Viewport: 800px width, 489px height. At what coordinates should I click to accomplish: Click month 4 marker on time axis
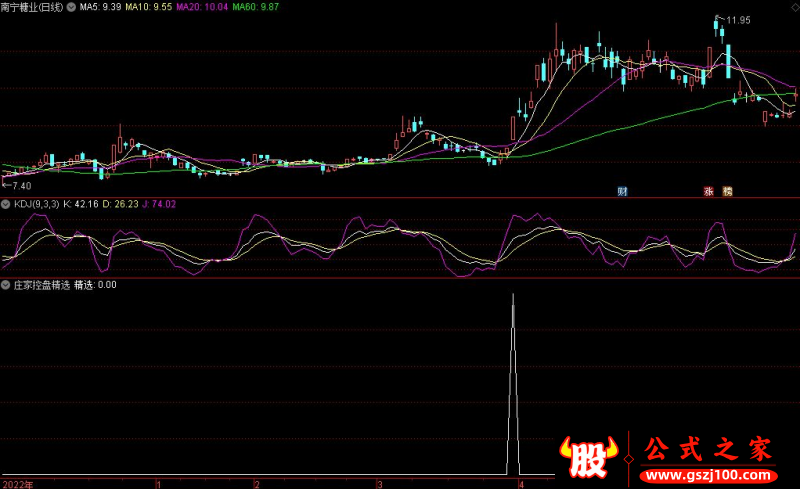point(521,483)
